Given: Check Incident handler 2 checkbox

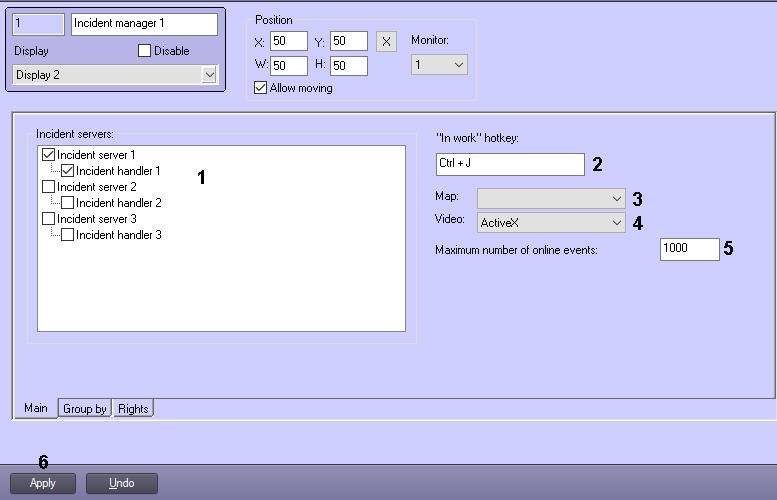Looking at the screenshot, I should [x=68, y=203].
